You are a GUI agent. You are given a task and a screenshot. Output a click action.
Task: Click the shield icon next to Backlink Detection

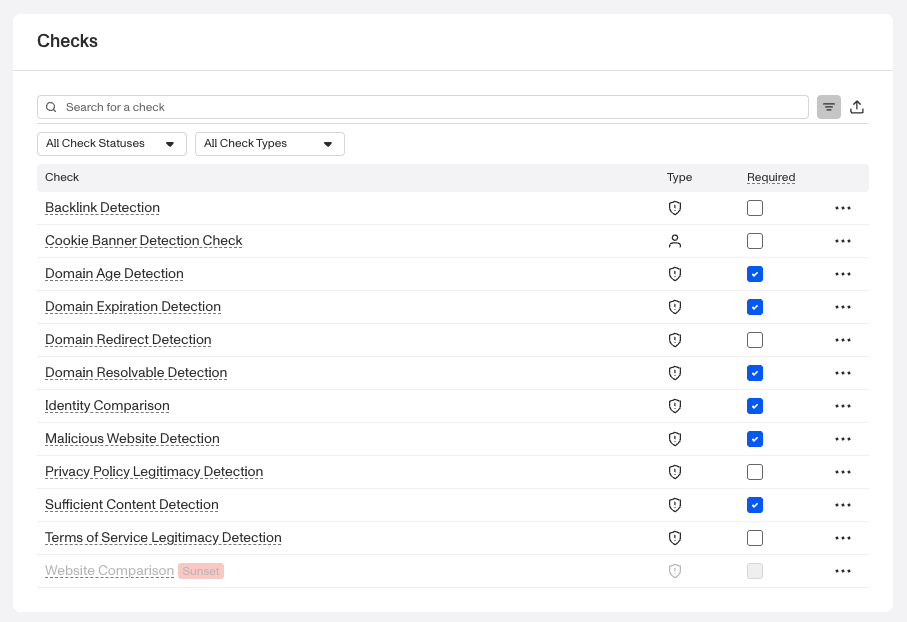(675, 208)
